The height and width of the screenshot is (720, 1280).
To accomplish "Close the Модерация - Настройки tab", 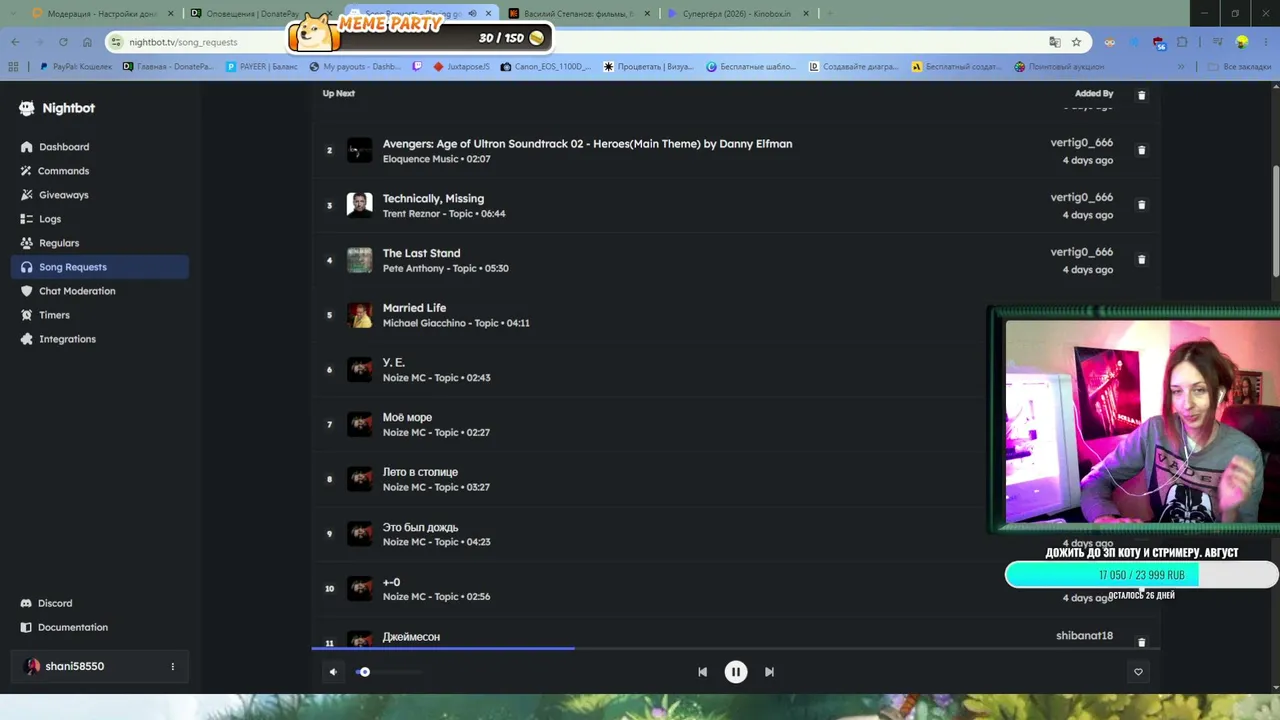I will [x=171, y=14].
